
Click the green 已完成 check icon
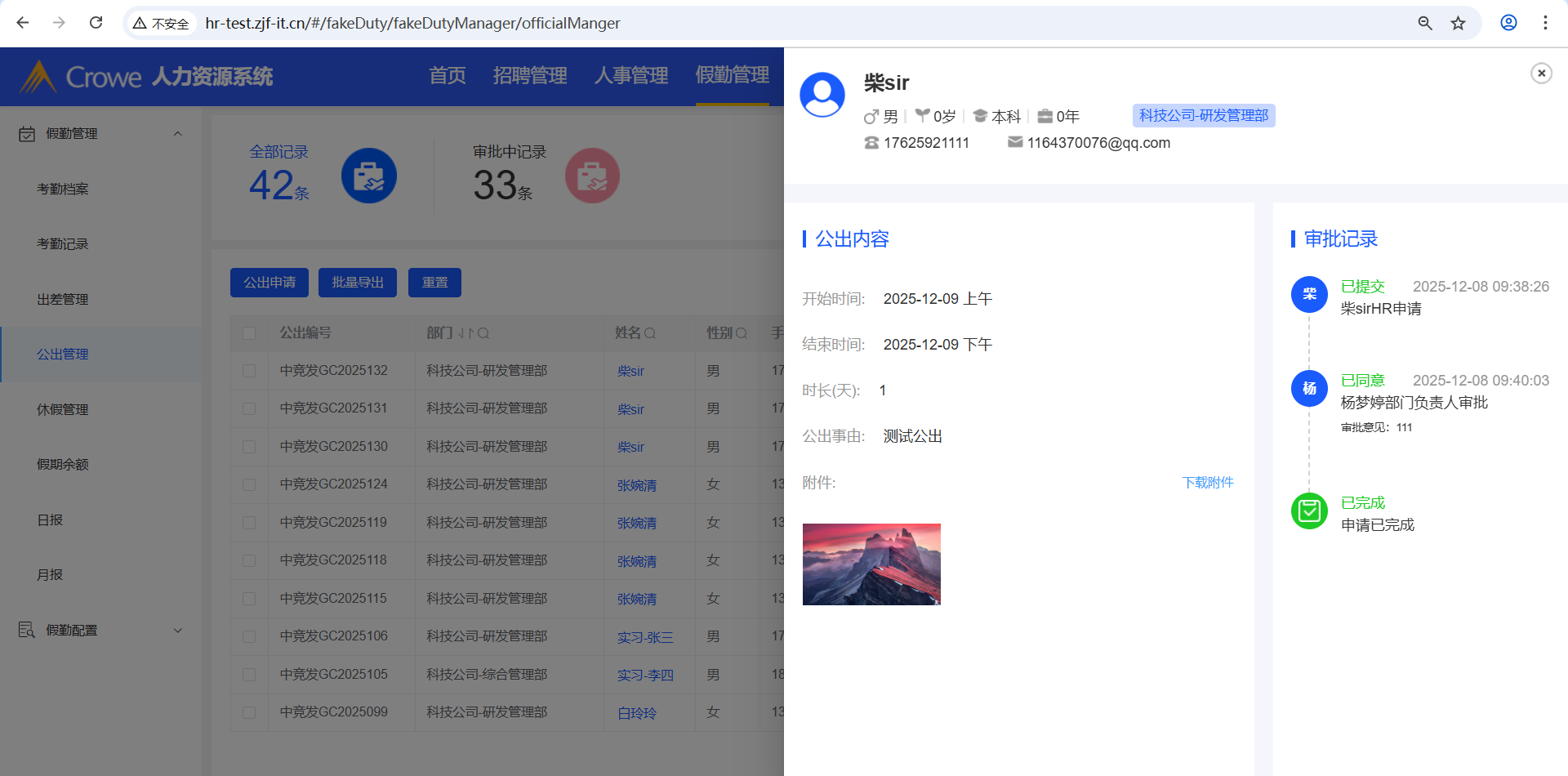coord(1309,511)
